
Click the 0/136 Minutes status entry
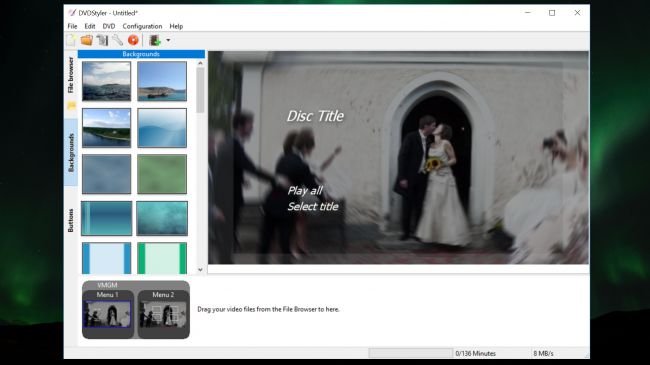tap(475, 353)
